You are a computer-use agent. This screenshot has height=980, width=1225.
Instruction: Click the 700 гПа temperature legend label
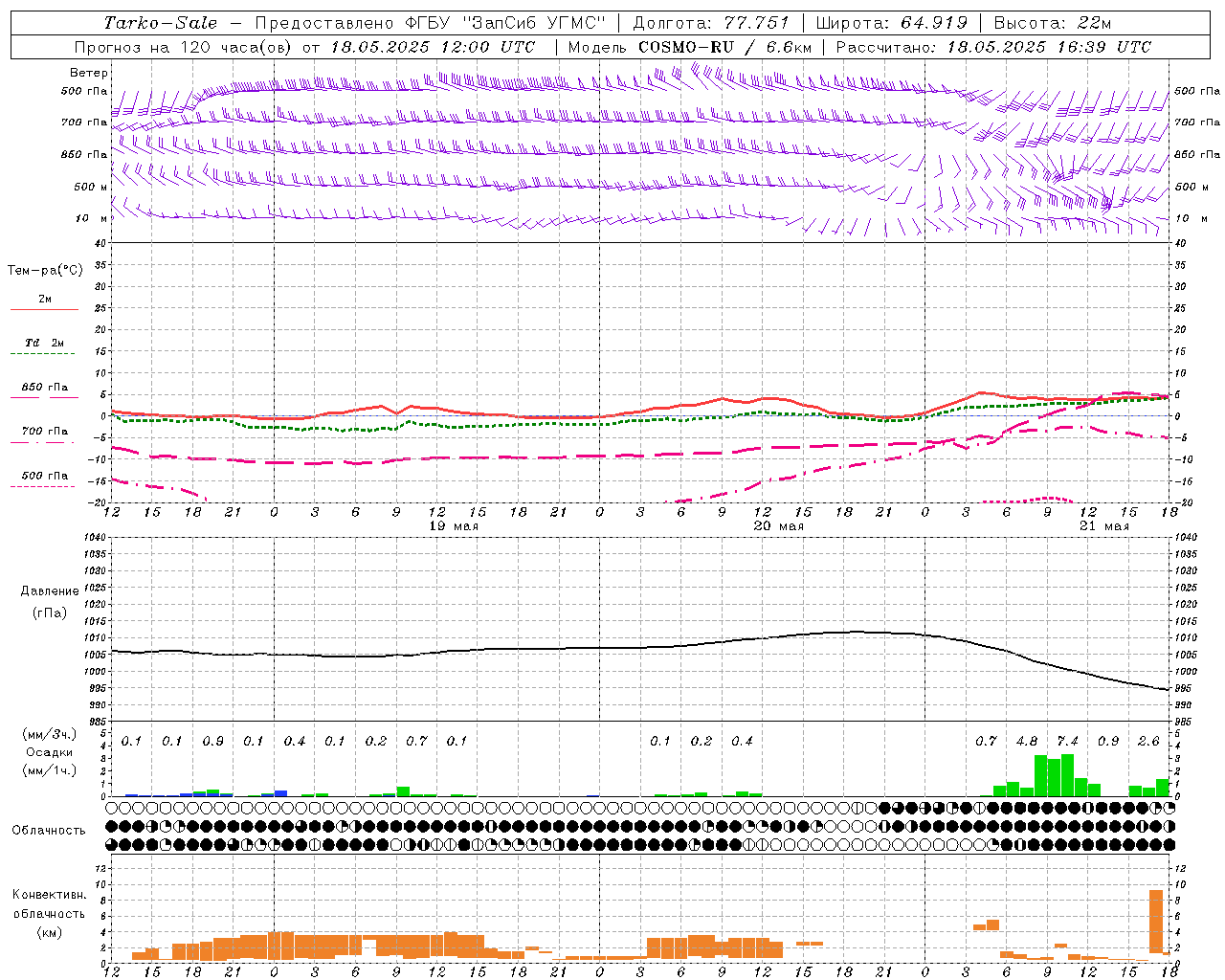(x=45, y=432)
